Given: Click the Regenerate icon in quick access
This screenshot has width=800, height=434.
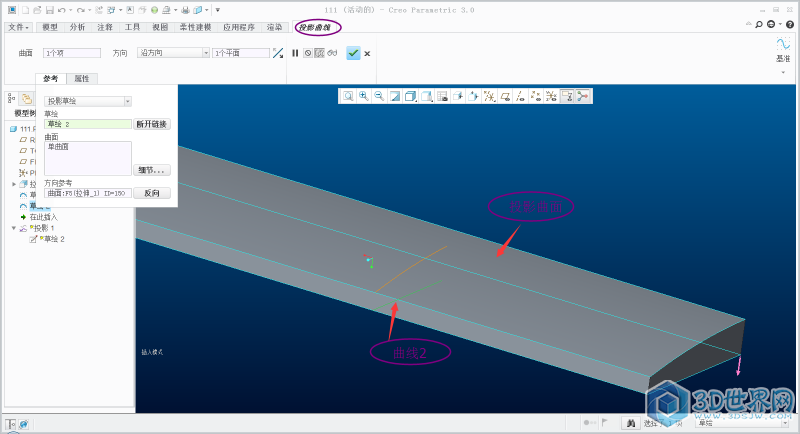Looking at the screenshot, I should [x=98, y=10].
